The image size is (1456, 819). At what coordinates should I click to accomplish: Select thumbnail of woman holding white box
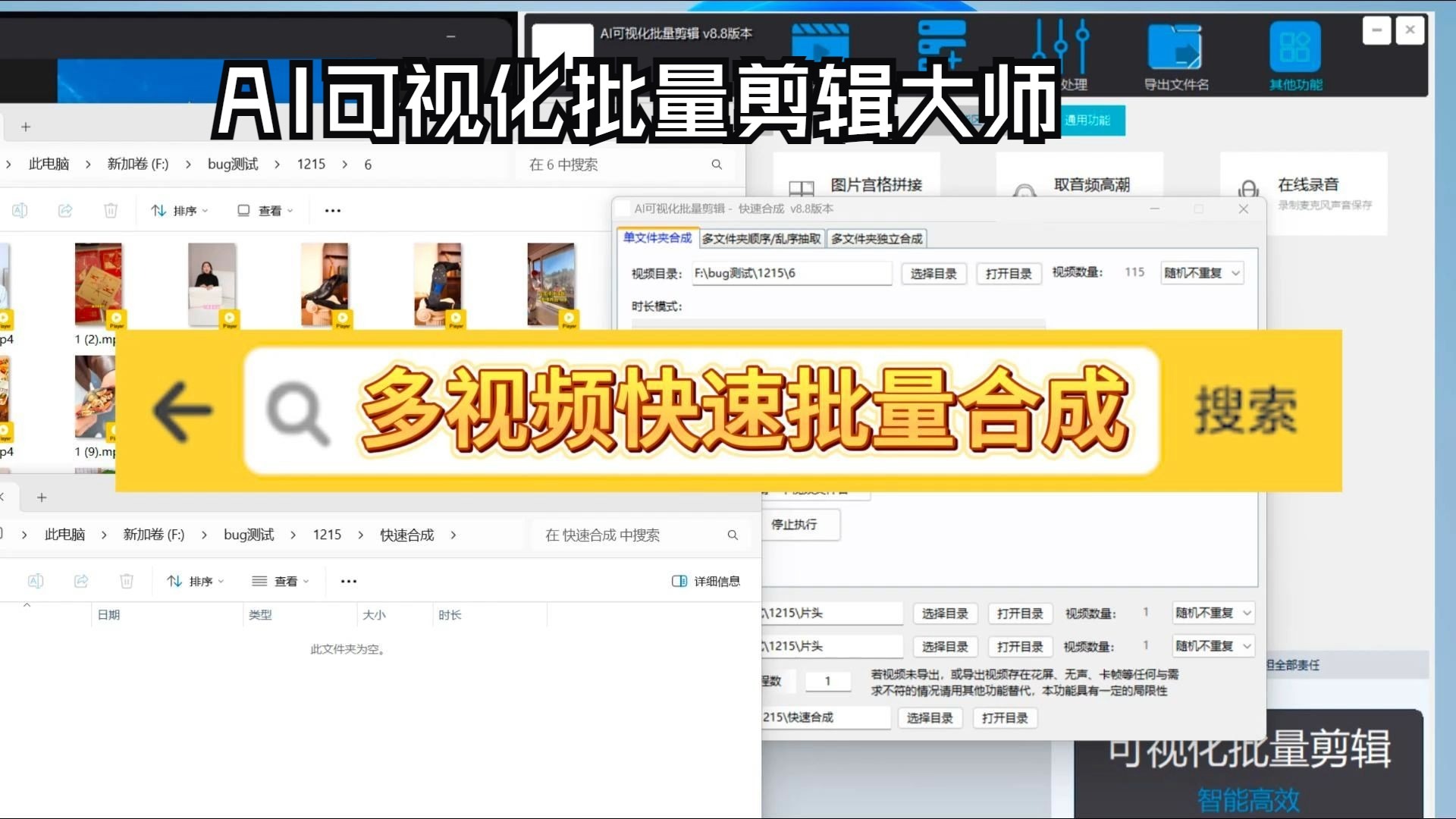(212, 285)
